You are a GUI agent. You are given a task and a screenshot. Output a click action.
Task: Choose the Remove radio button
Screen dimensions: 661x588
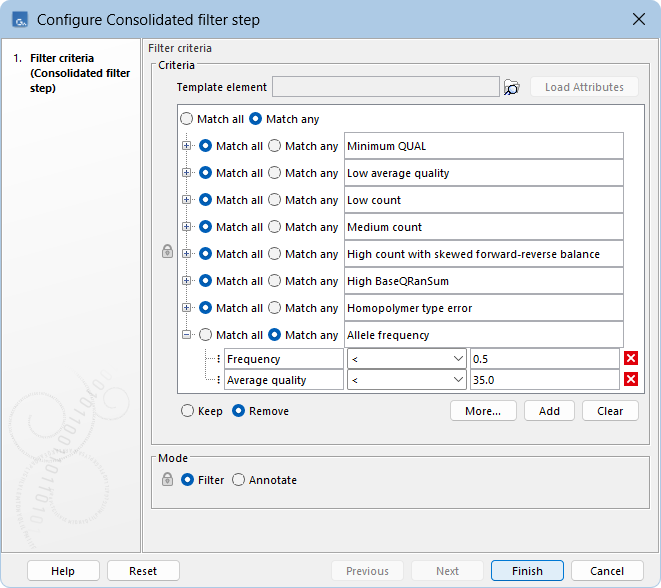coord(238,411)
